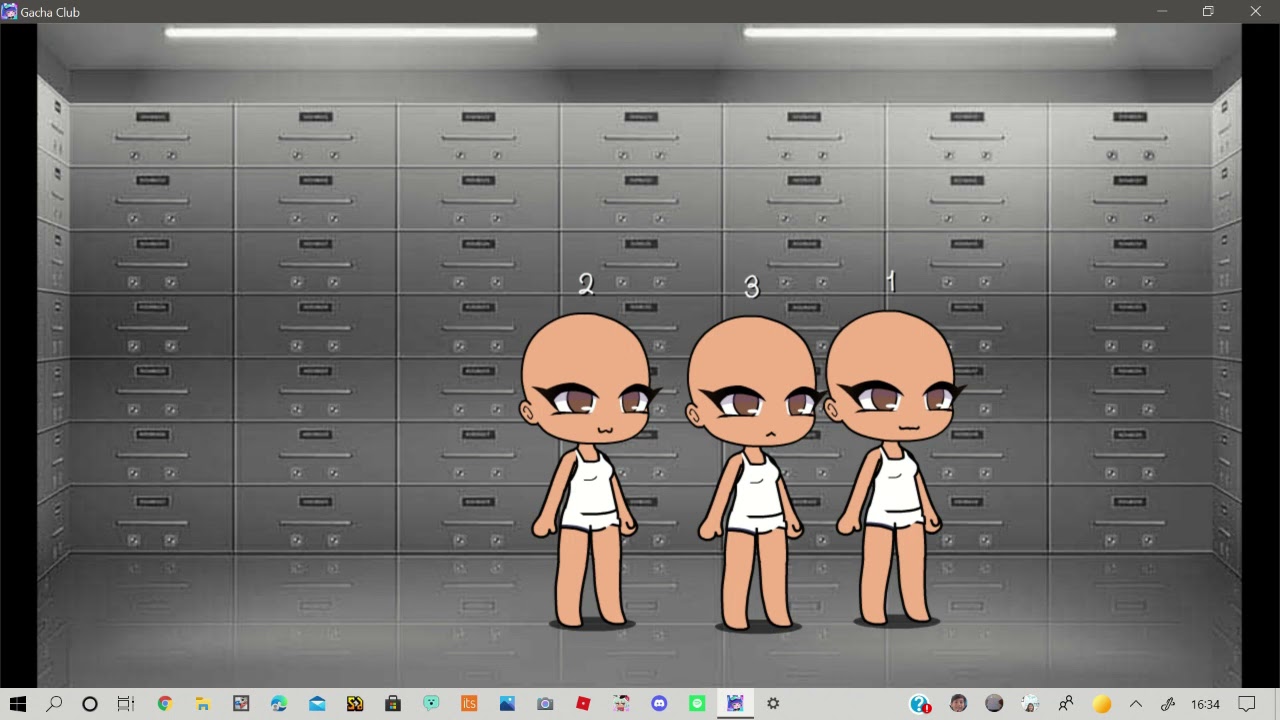Select the character labeled 1

893,468
